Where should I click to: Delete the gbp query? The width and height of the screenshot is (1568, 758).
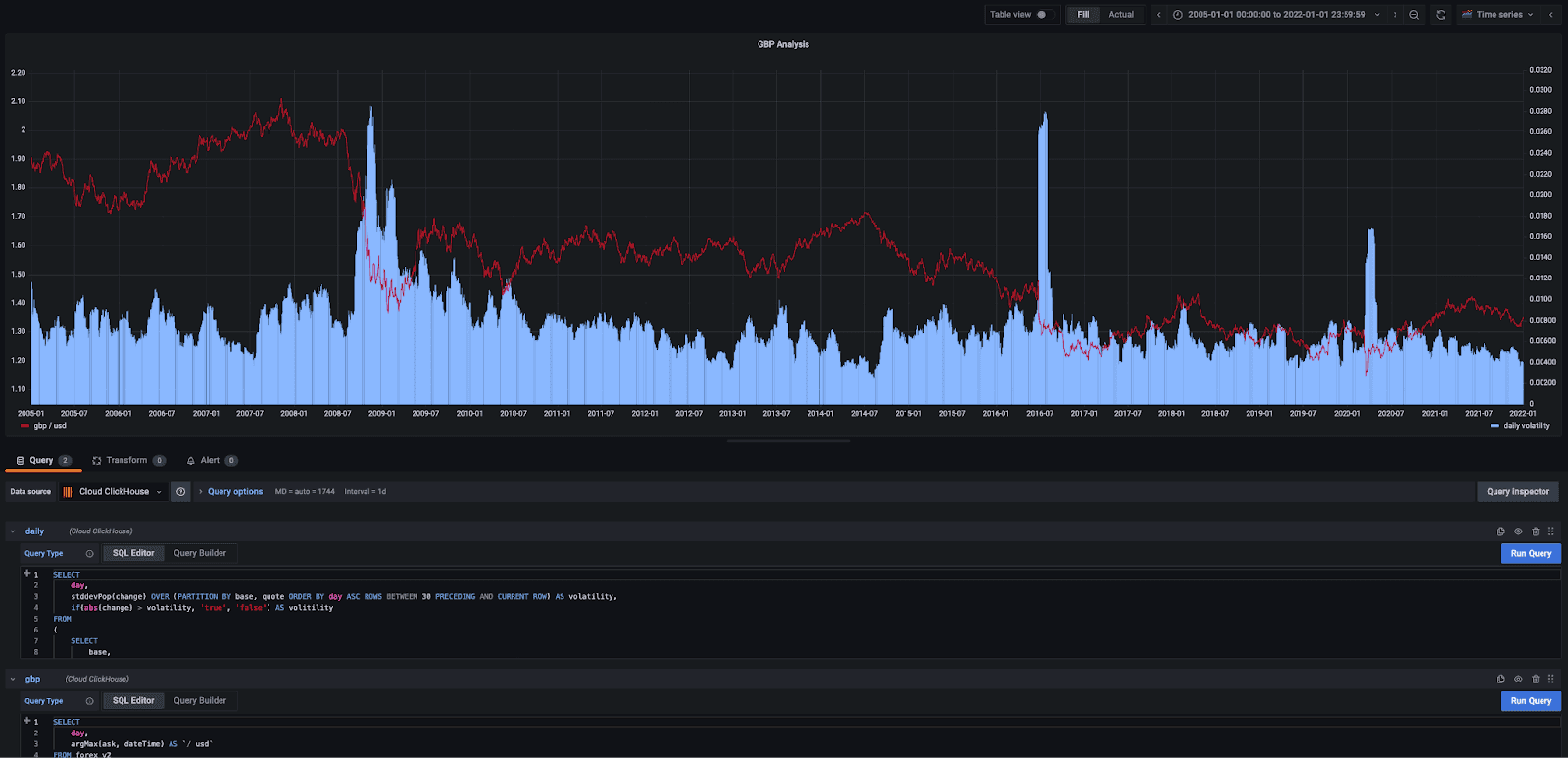[x=1536, y=679]
